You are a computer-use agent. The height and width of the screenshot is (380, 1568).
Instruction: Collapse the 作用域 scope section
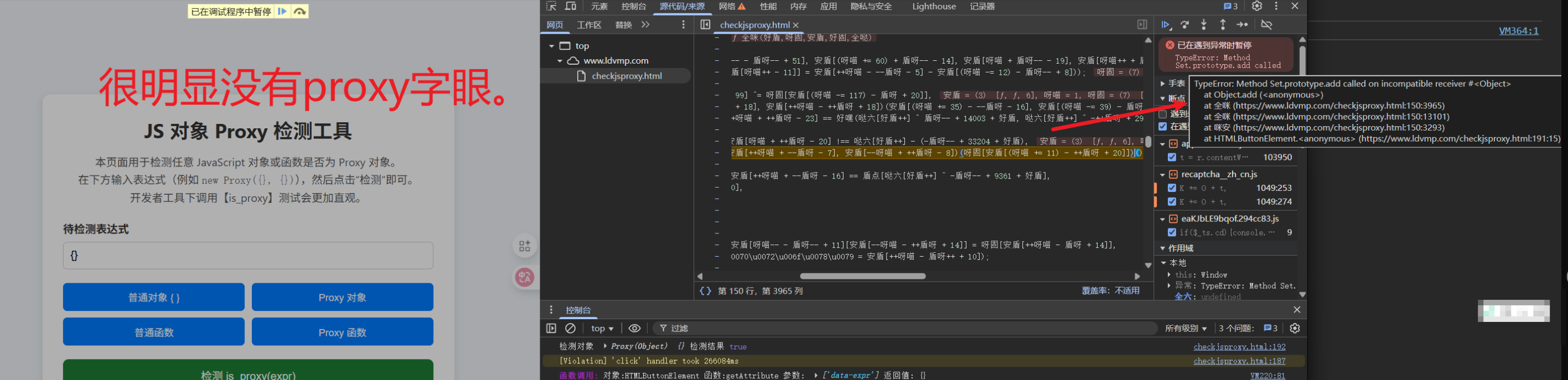click(x=1163, y=248)
